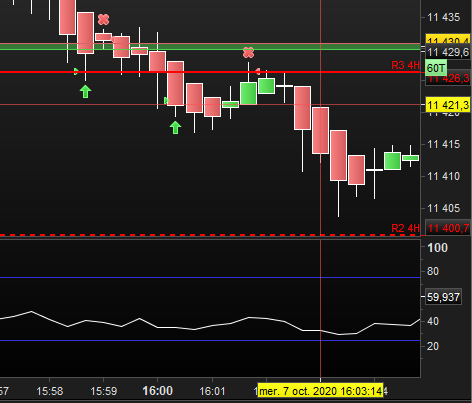
Task: Select the 60T timeframe label
Action: 436,68
